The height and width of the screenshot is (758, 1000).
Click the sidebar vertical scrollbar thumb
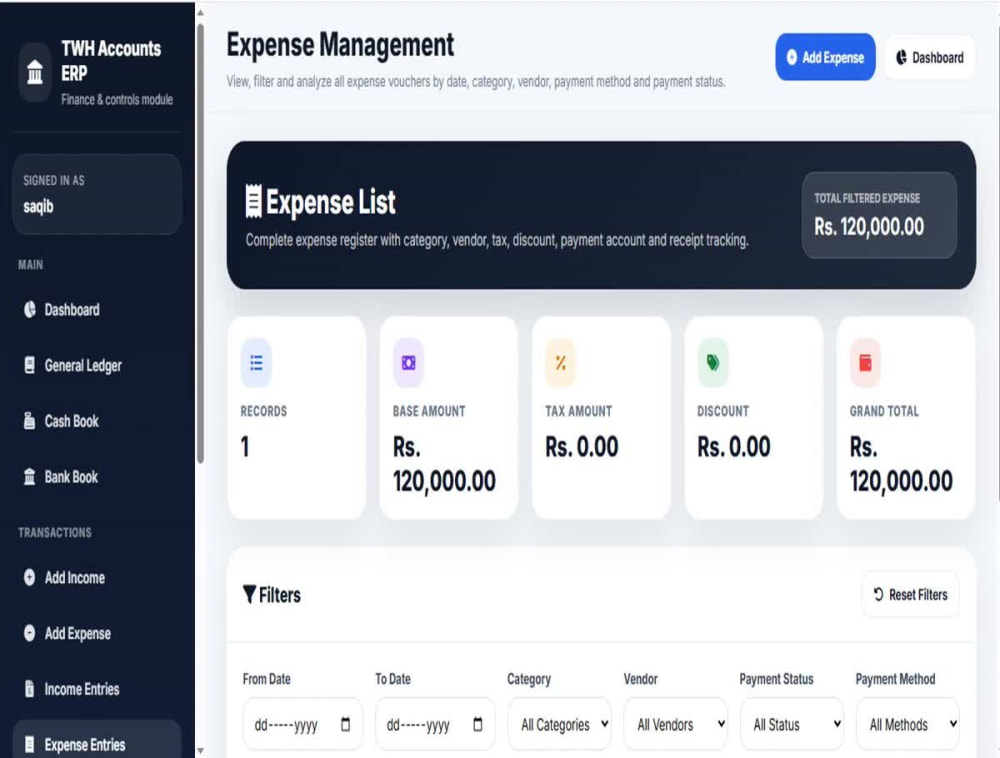coord(200,242)
